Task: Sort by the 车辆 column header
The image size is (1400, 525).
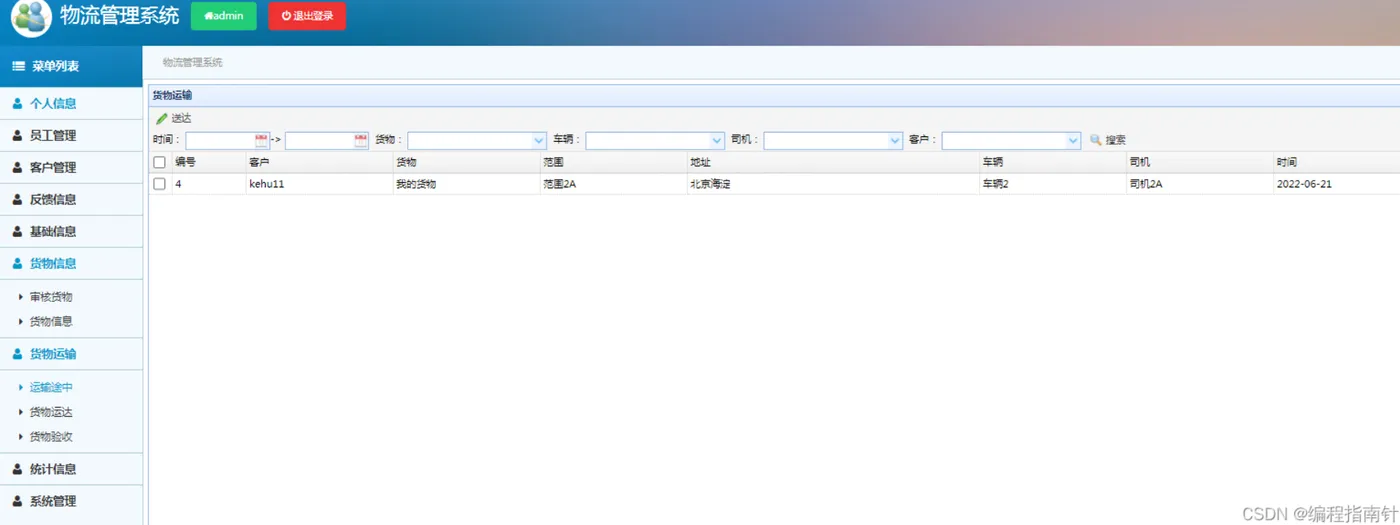Action: (x=1052, y=162)
